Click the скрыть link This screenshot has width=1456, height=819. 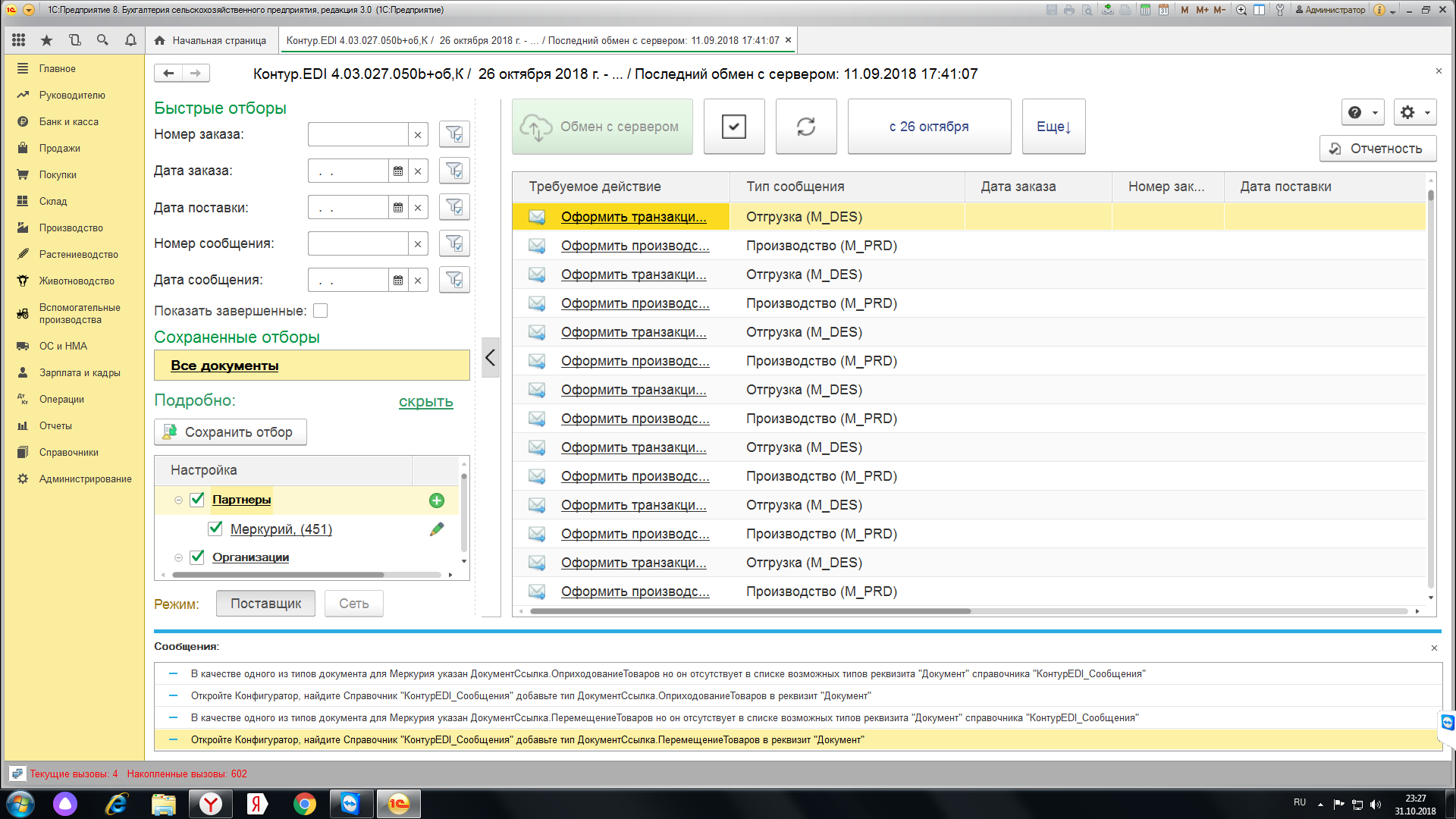[x=426, y=402]
